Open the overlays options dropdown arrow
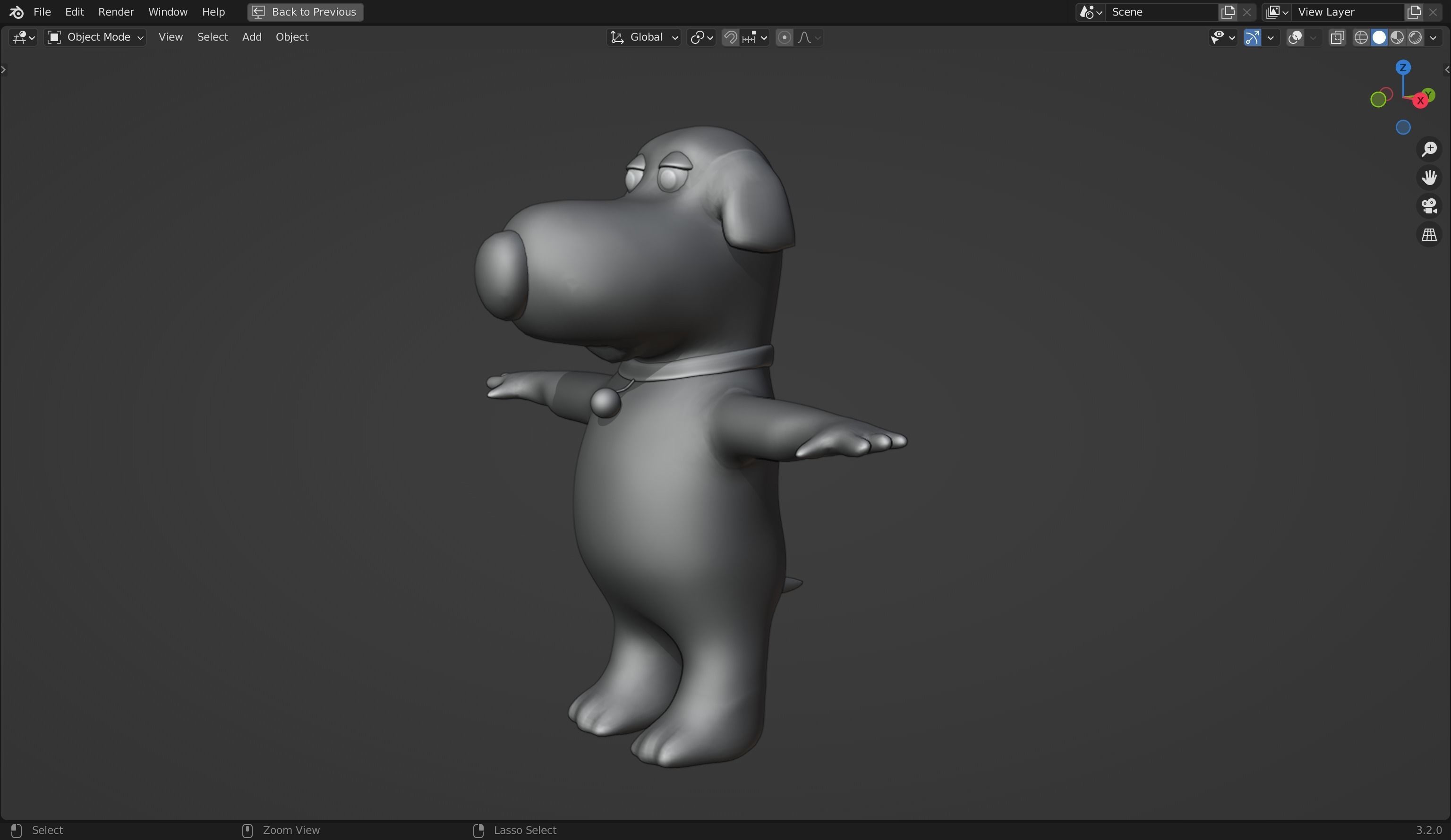This screenshot has height=840, width=1451. coord(1314,37)
